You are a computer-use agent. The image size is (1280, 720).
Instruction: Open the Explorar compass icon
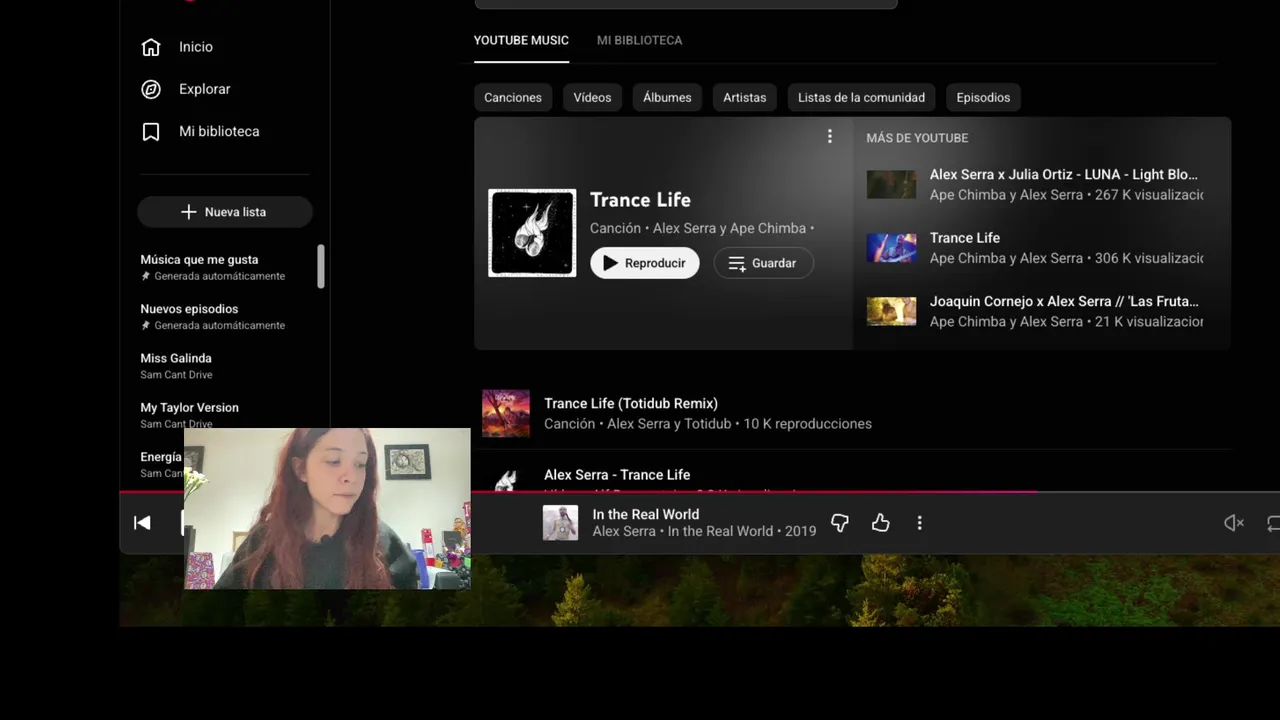pos(151,89)
